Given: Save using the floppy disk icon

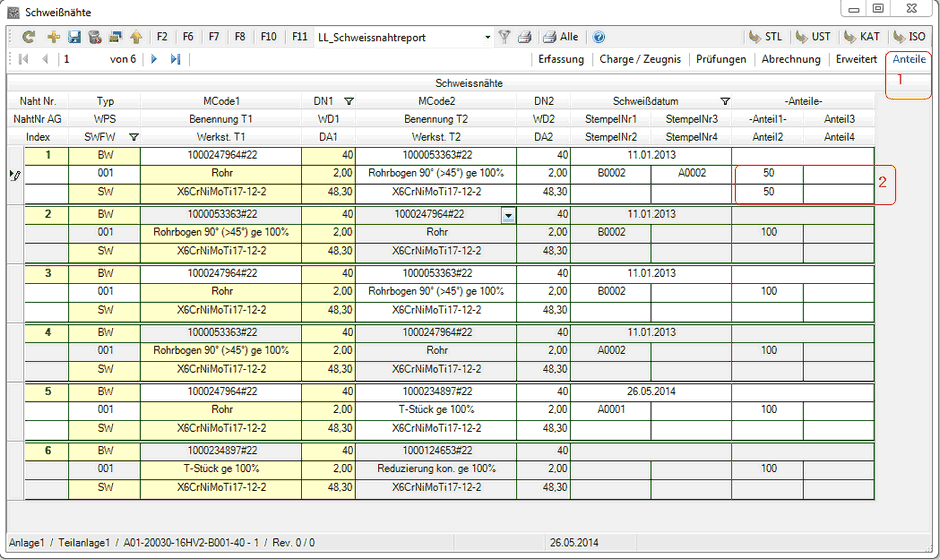Looking at the screenshot, I should point(74,37).
